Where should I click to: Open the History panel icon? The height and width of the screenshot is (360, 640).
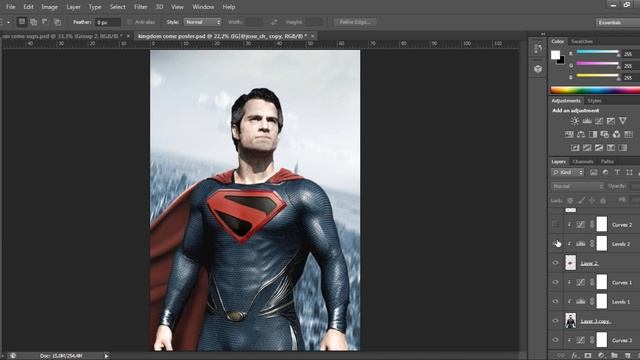click(x=538, y=49)
